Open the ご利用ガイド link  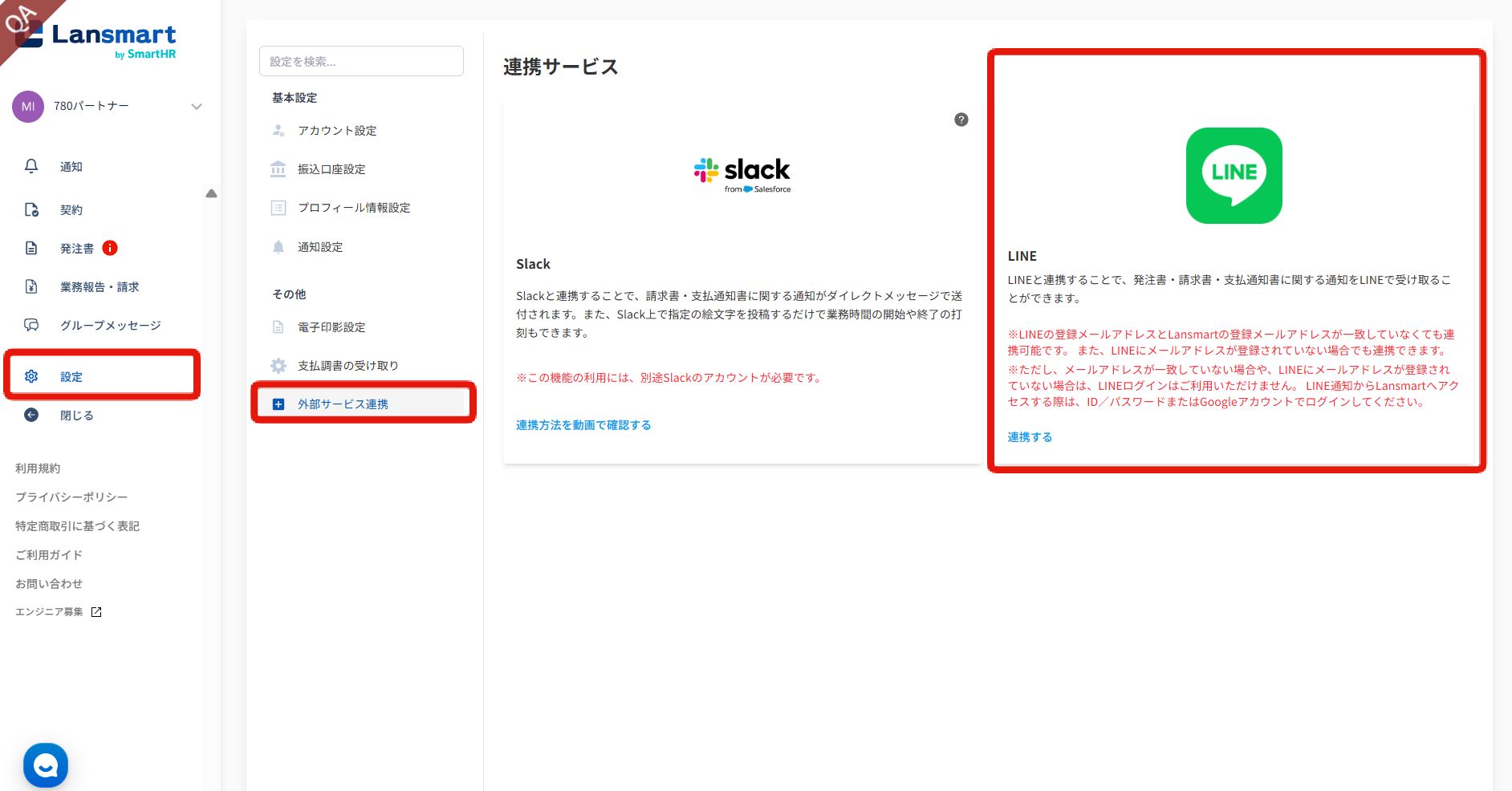point(49,555)
